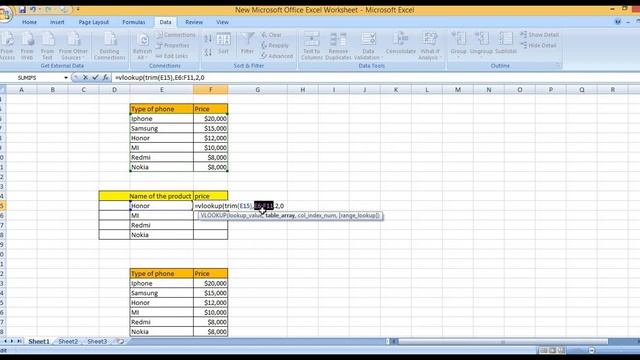This screenshot has width=640, height=360.
Task: Click Nokia cell under Name of the product
Action: coord(162,235)
